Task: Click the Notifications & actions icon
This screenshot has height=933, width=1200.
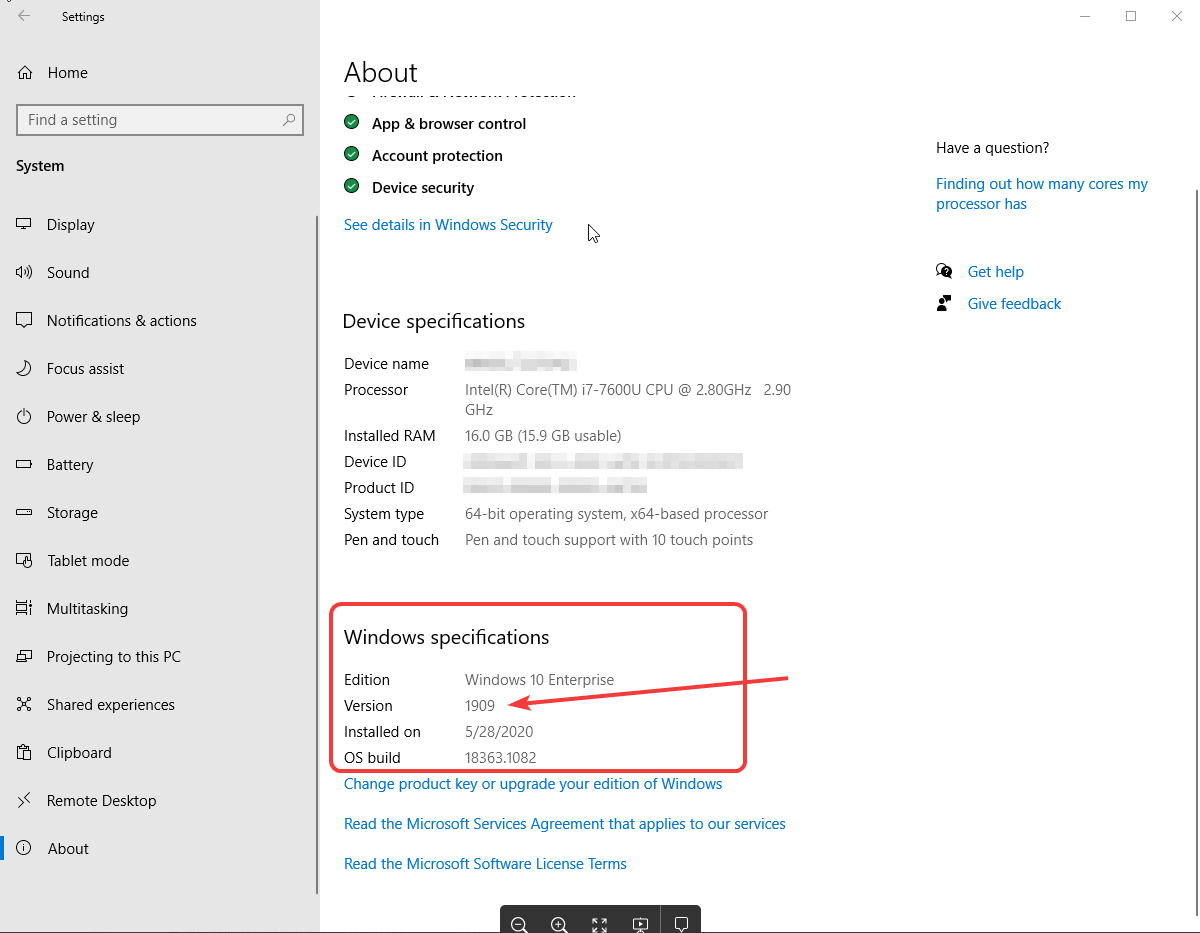Action: pos(25,321)
